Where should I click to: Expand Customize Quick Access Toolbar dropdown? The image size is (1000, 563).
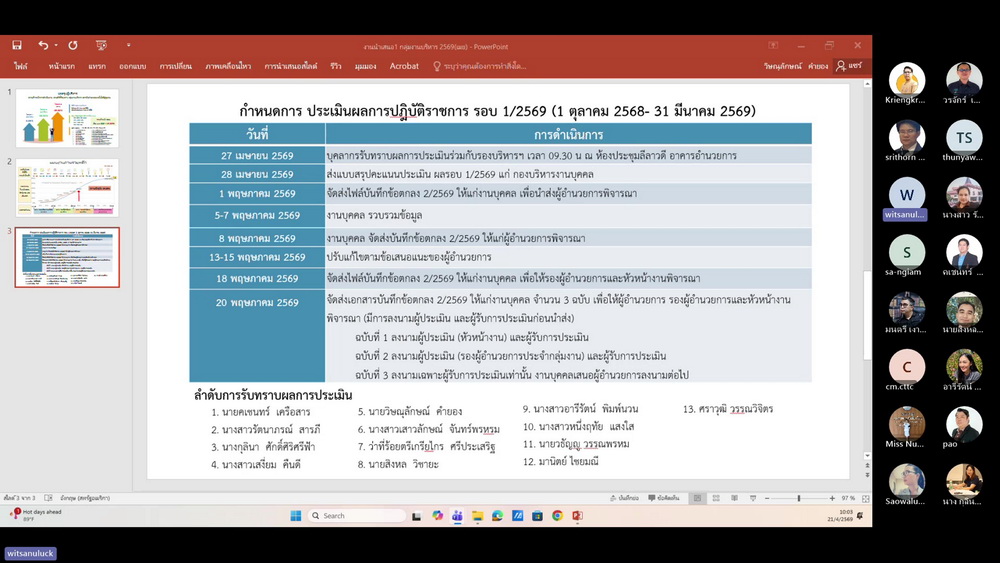129,45
